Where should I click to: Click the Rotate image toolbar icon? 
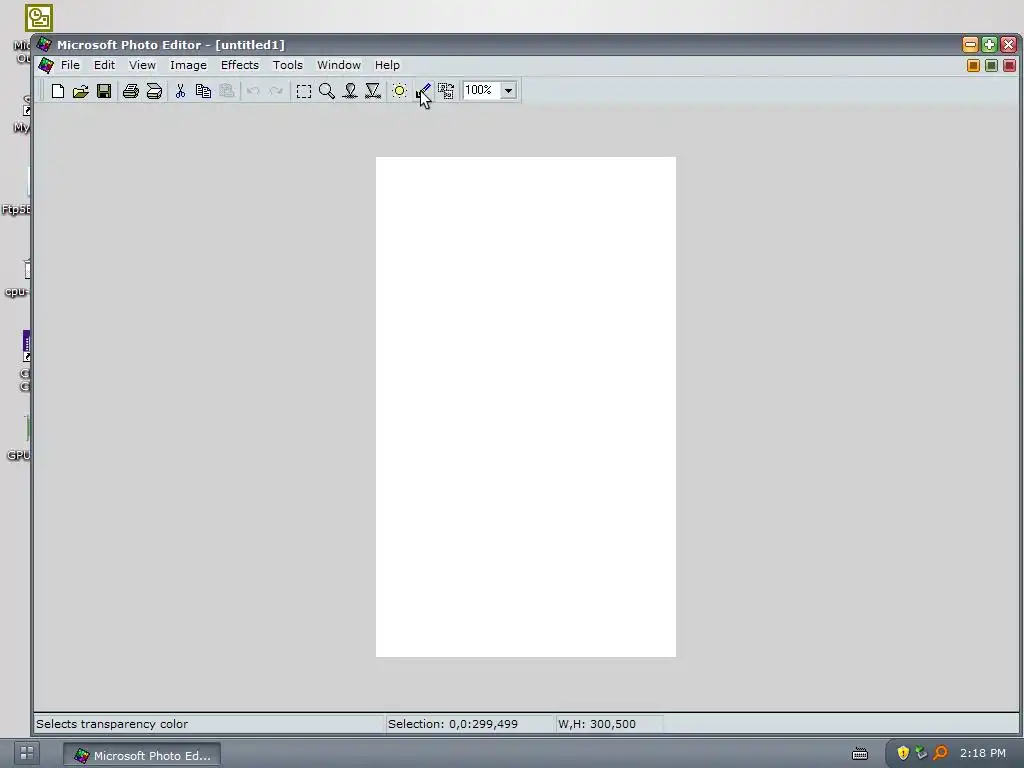coord(446,91)
